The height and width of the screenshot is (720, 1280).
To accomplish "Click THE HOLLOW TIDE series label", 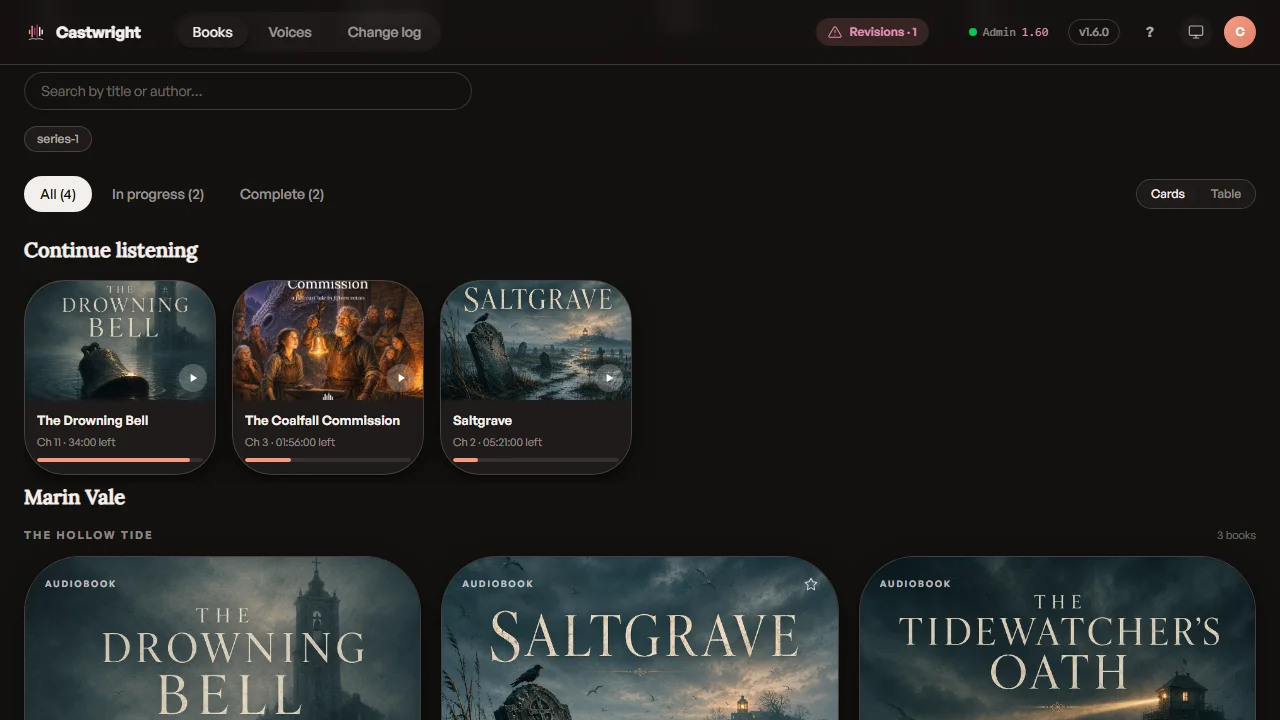I will point(88,535).
